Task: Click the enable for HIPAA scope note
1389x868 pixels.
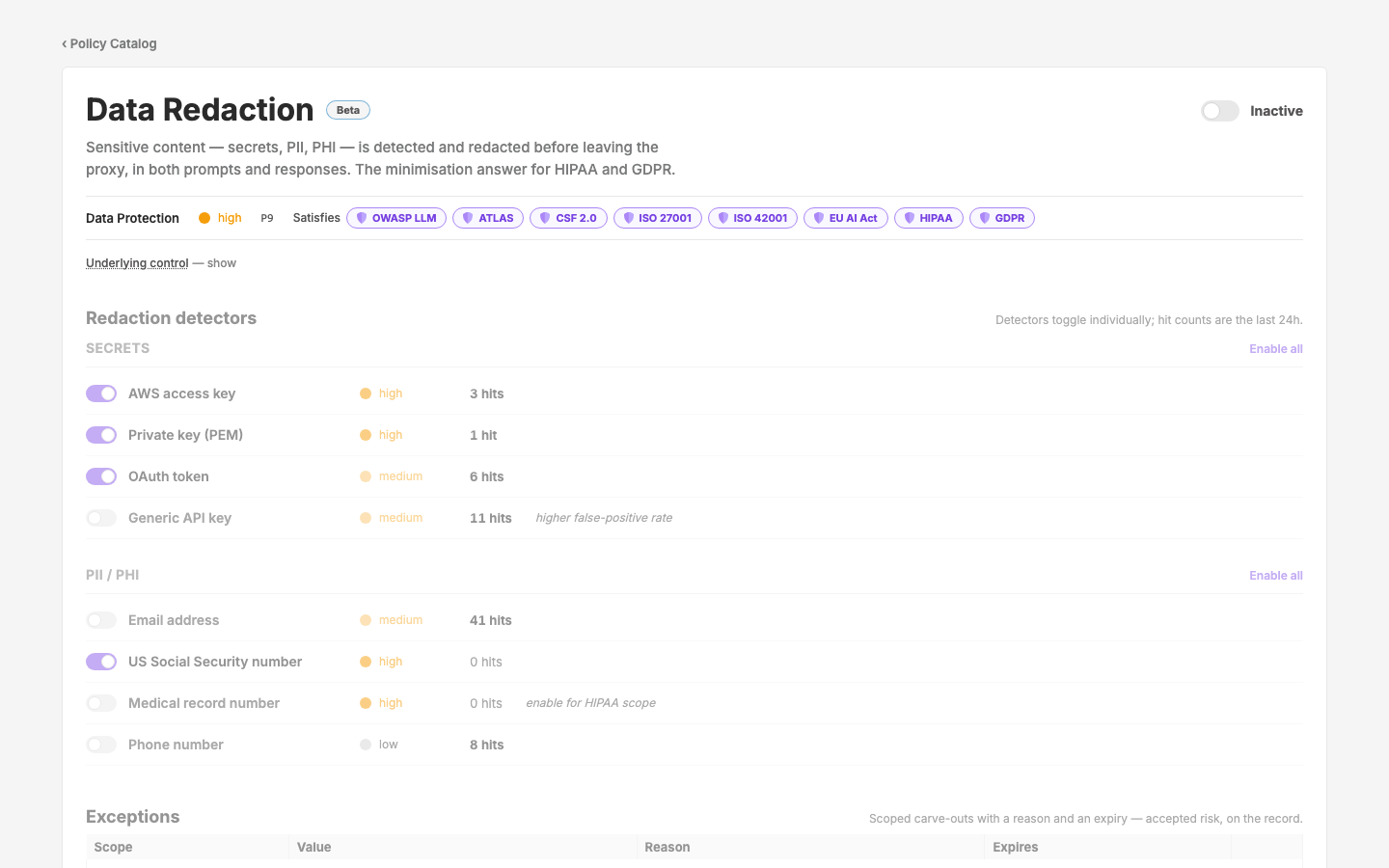Action: pos(590,703)
